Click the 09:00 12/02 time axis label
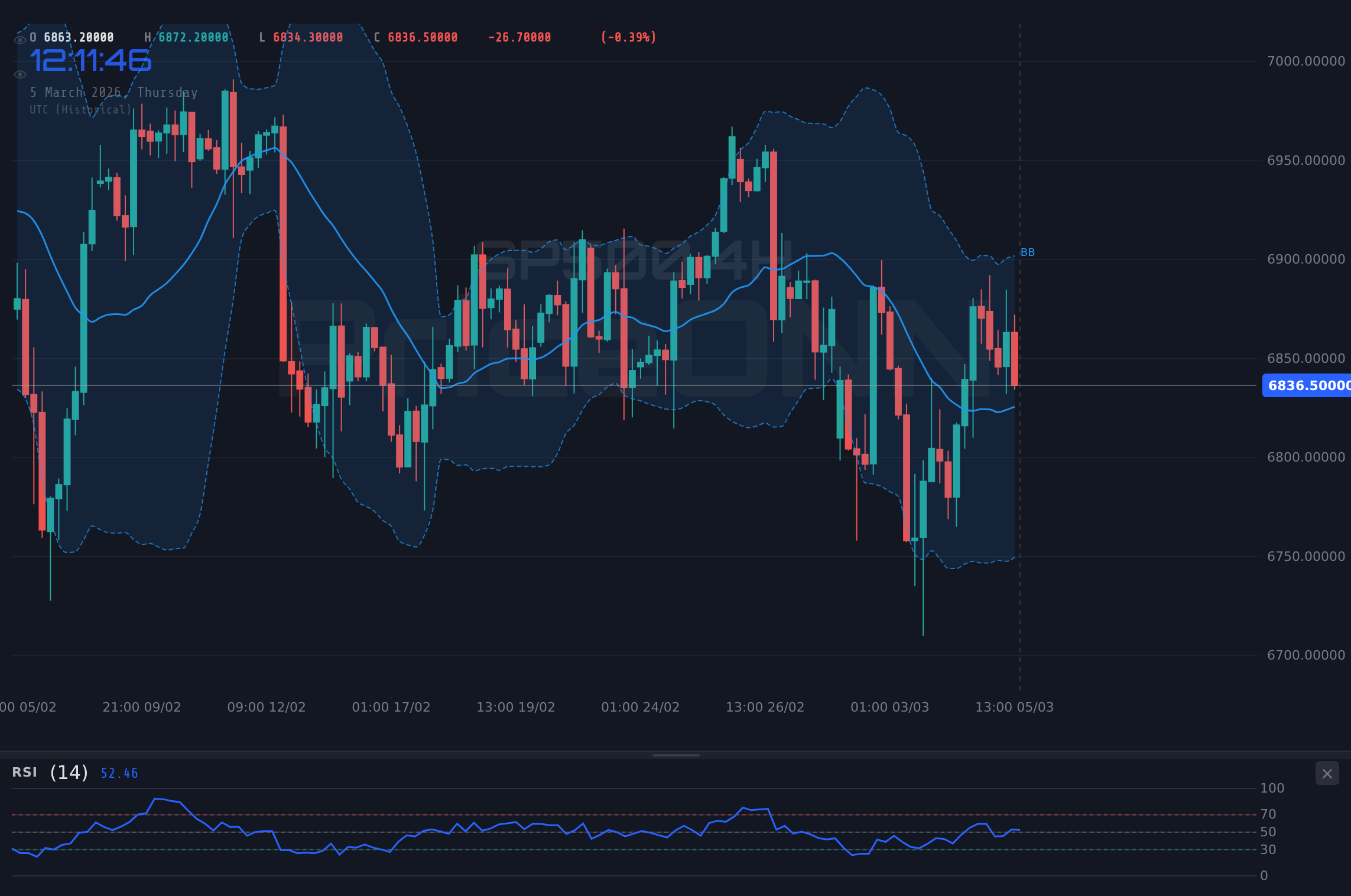This screenshot has height=896, width=1351. tap(267, 707)
